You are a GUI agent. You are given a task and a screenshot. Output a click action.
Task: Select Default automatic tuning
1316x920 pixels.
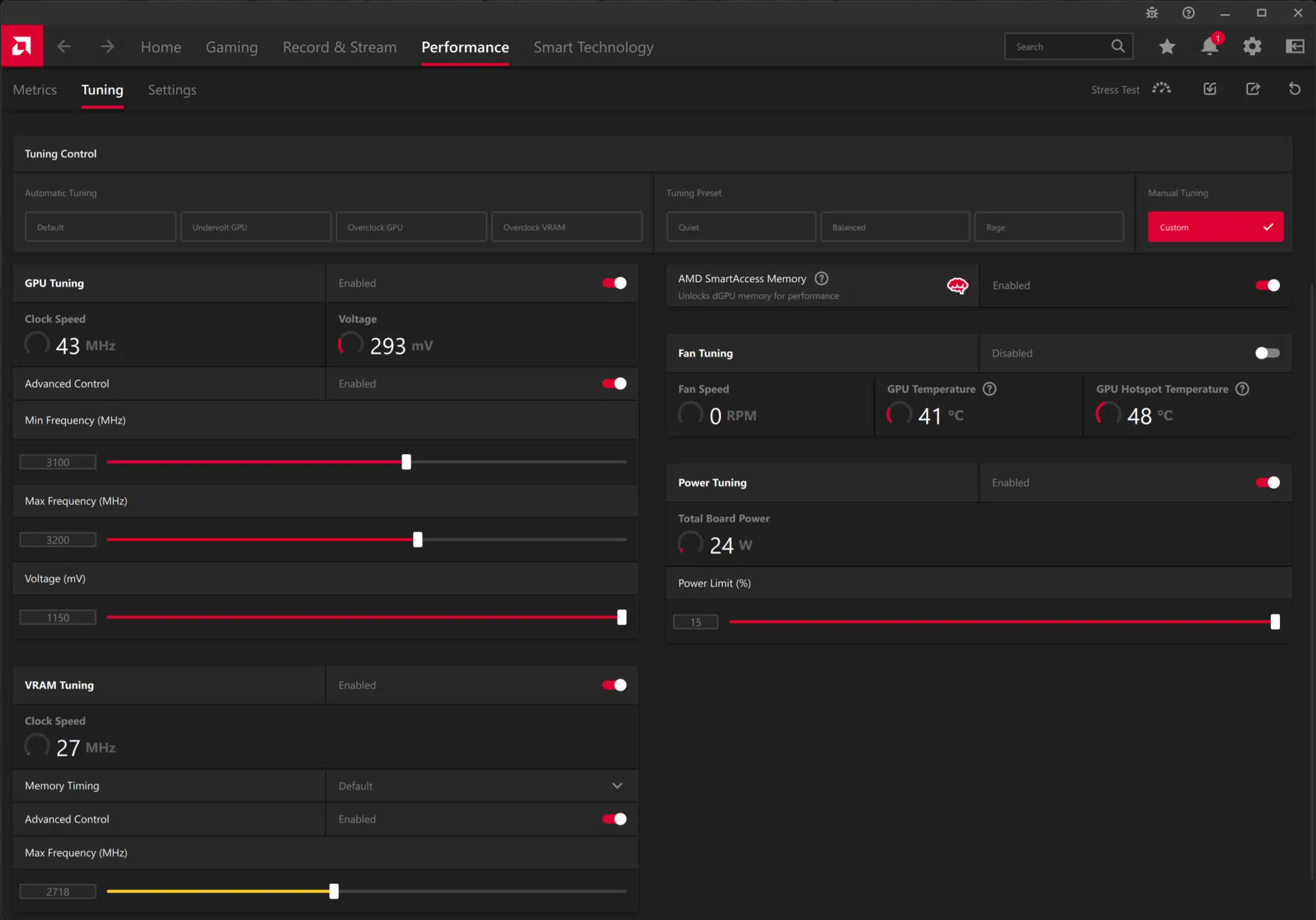100,227
